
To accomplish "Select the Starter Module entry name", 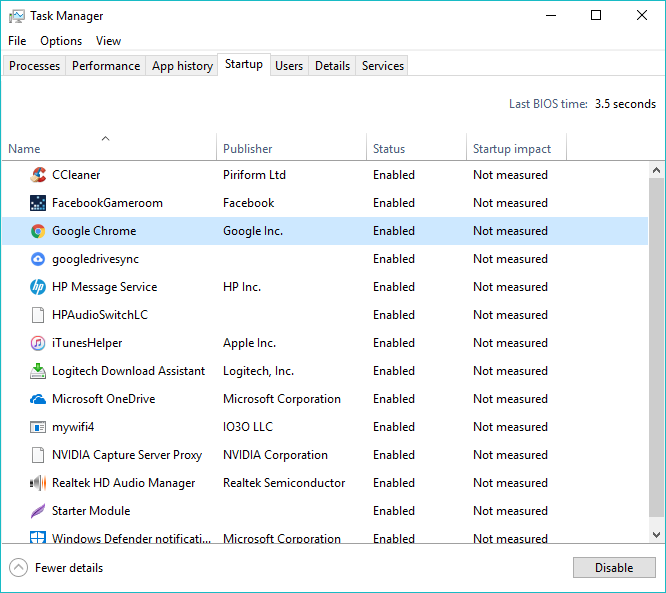I will pos(91,511).
